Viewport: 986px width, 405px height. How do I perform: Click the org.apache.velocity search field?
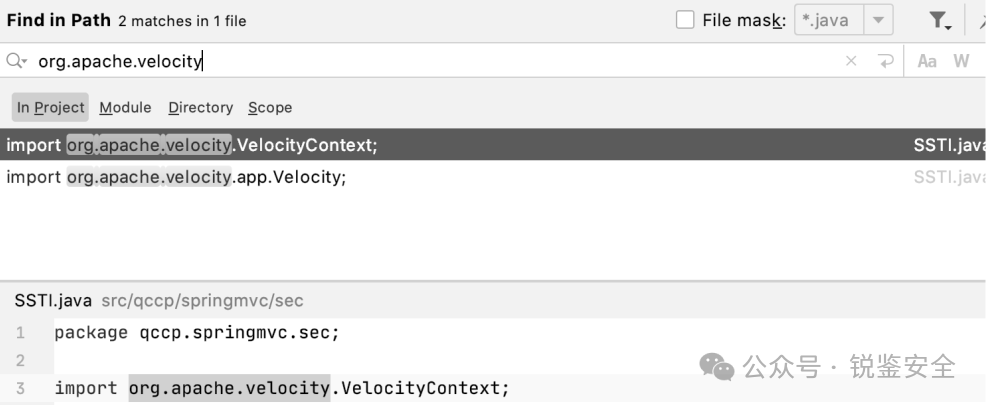tap(434, 61)
